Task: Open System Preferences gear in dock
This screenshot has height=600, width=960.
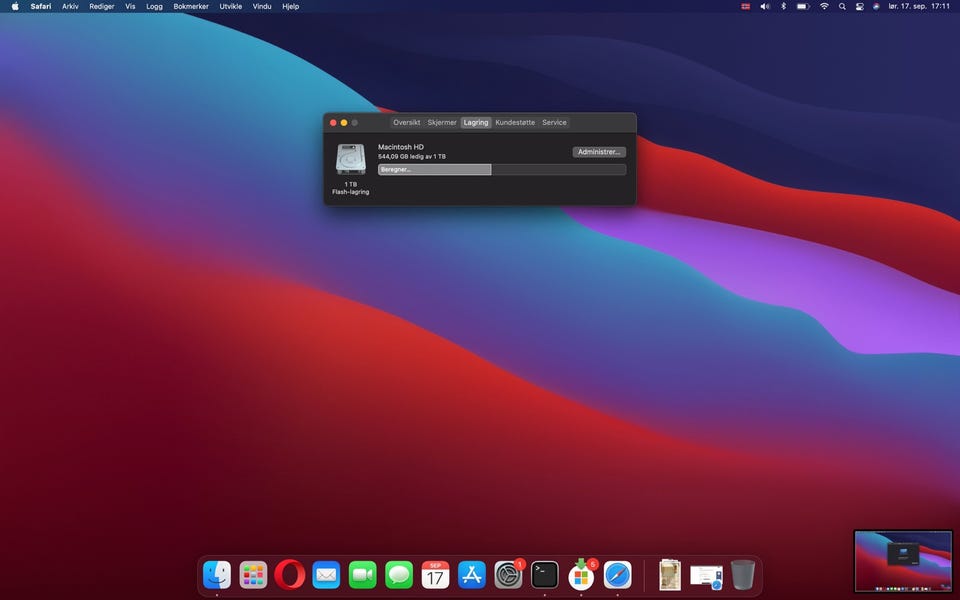Action: (508, 575)
